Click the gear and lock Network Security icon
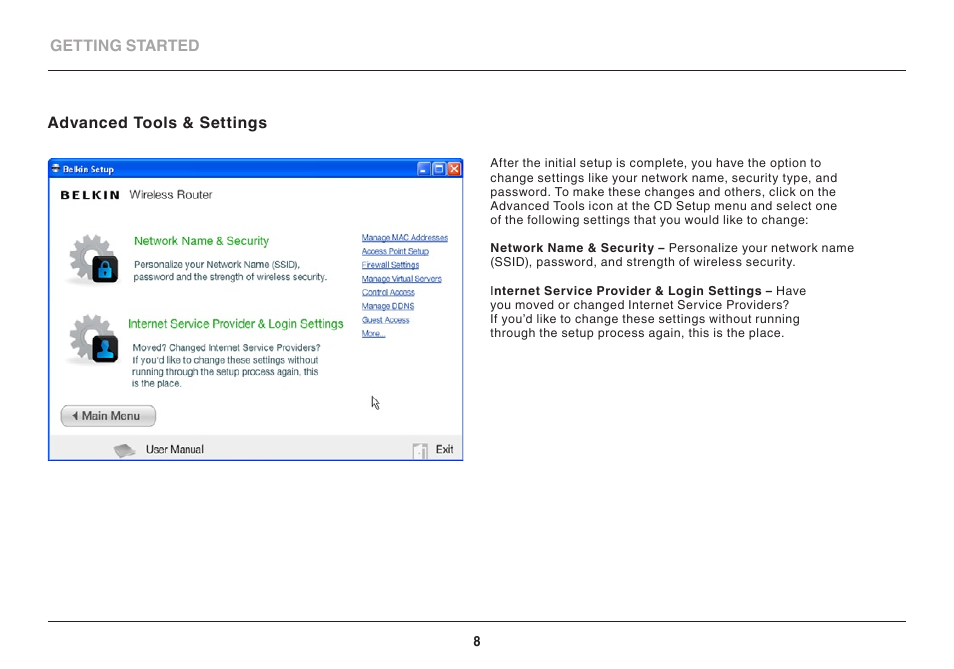The height and width of the screenshot is (669, 954). [x=94, y=259]
